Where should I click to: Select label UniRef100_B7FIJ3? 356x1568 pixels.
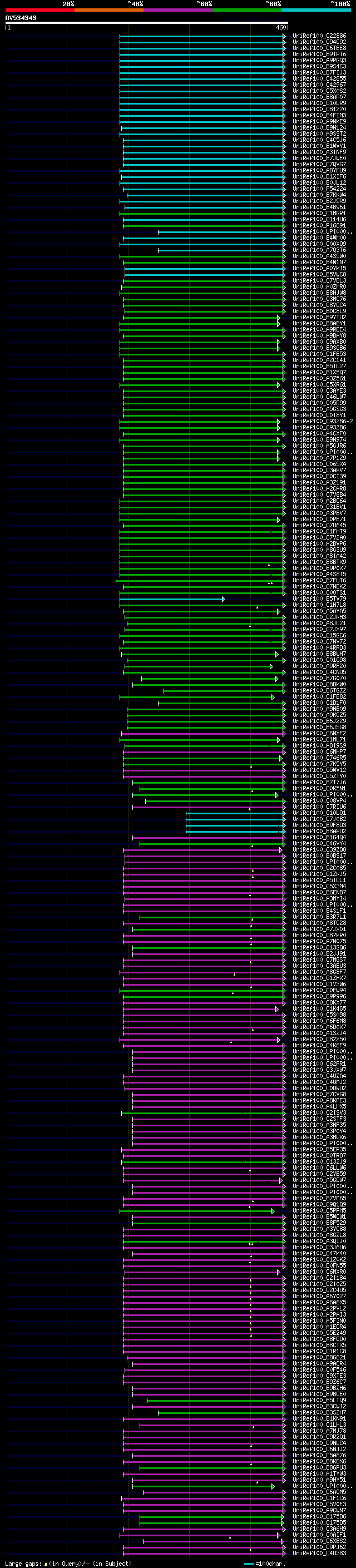[319, 72]
